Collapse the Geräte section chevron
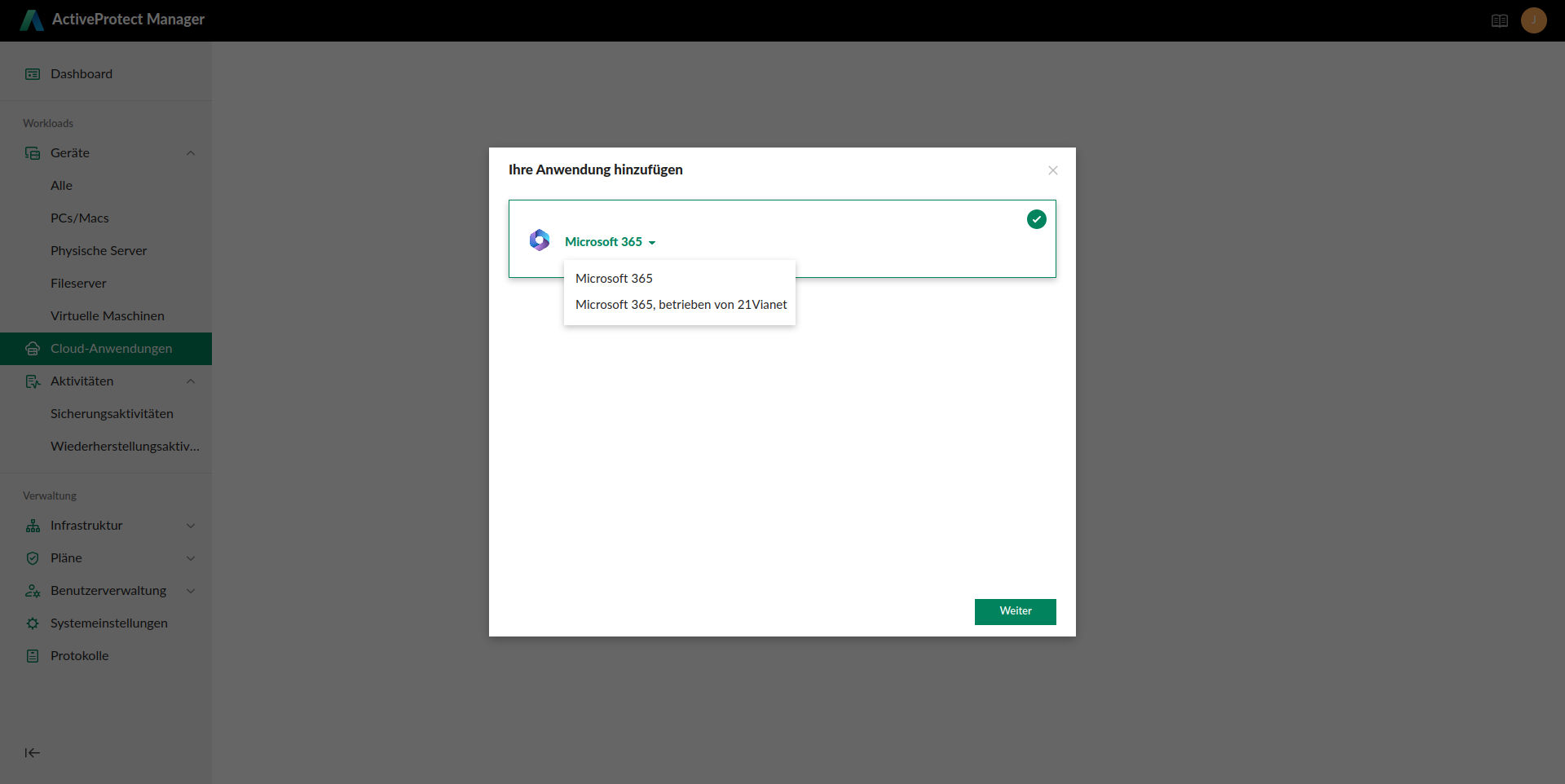 click(x=191, y=153)
